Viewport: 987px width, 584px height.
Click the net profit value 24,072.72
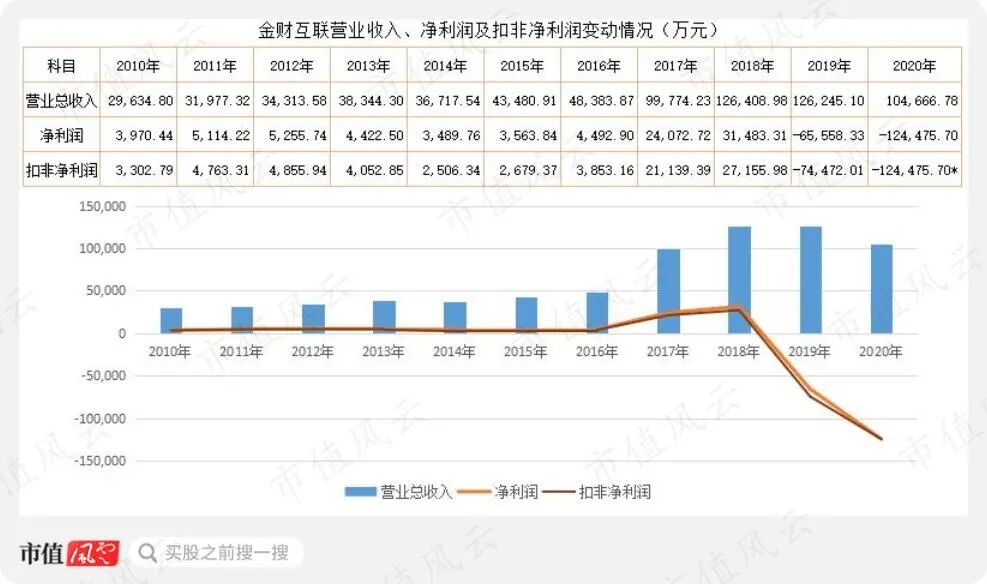tap(678, 135)
